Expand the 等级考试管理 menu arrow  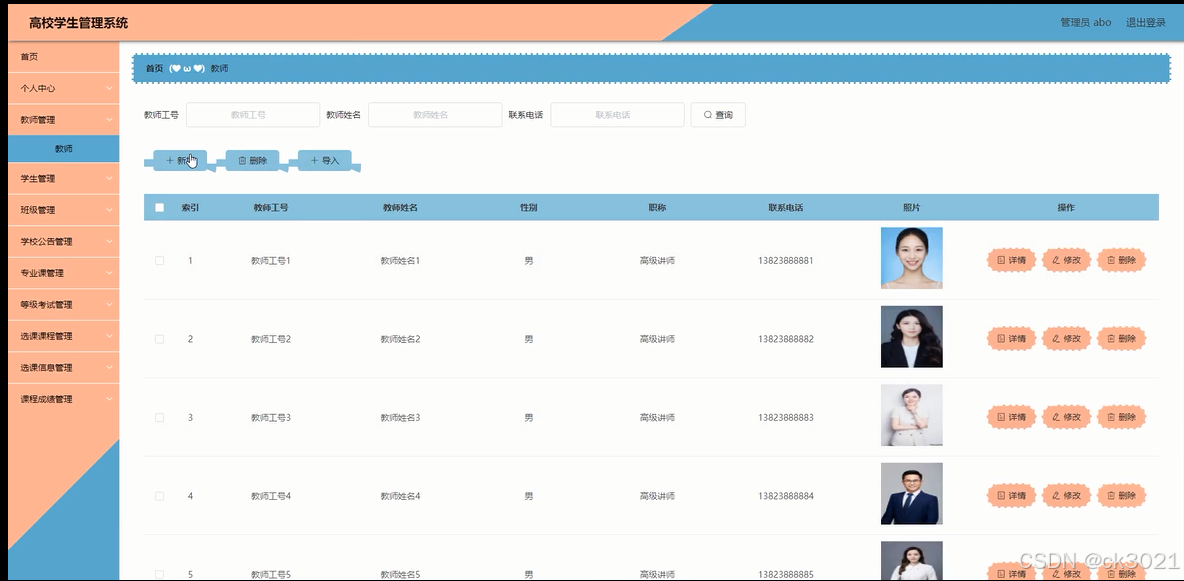pyautogui.click(x=109, y=304)
